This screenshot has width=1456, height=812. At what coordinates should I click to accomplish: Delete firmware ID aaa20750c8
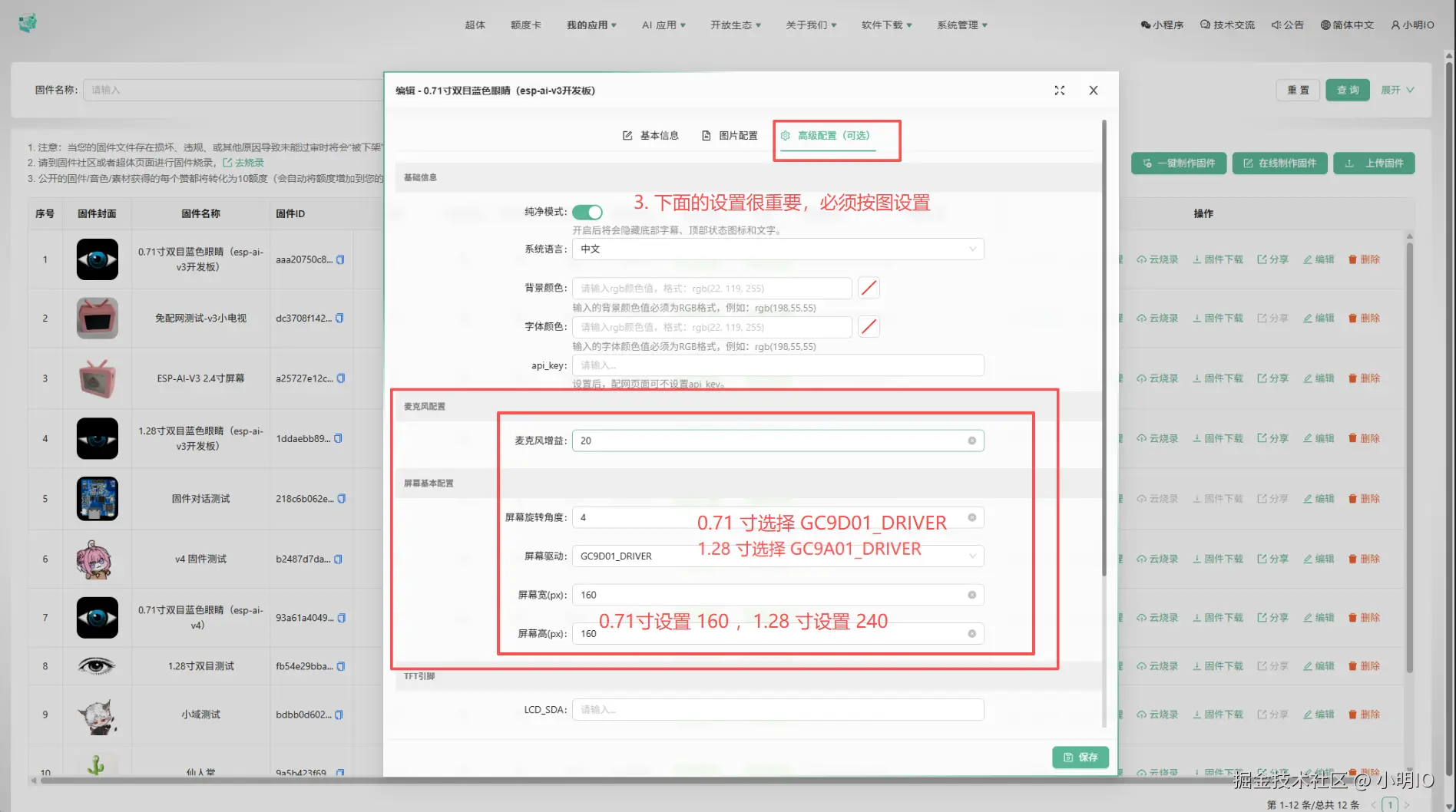(x=1364, y=259)
